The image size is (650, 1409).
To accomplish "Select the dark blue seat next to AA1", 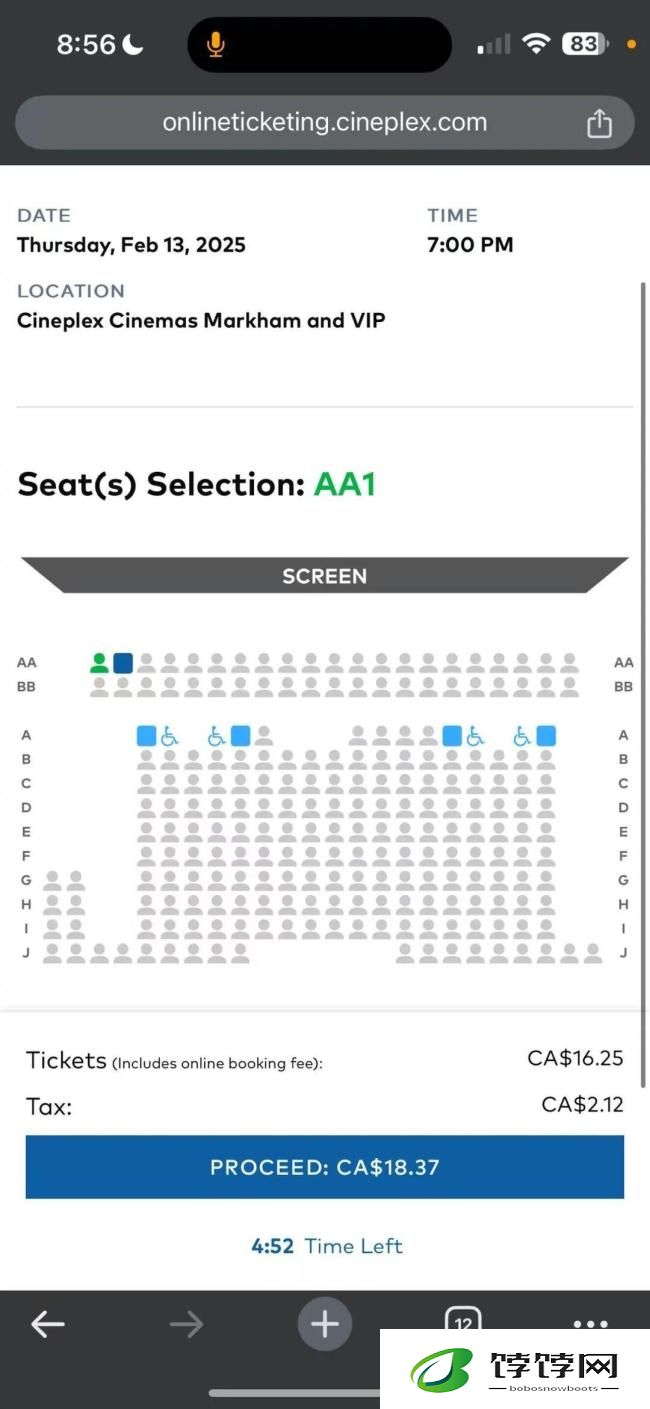I will tap(123, 663).
